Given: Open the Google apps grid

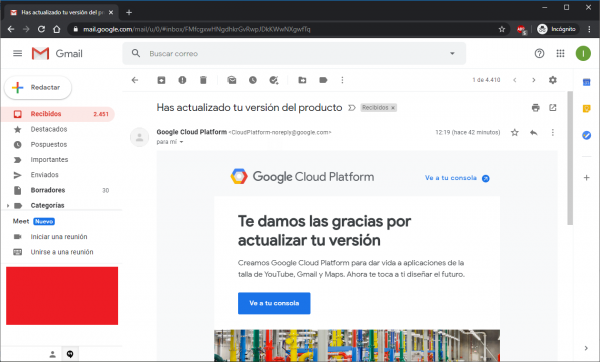Looking at the screenshot, I should tap(560, 54).
